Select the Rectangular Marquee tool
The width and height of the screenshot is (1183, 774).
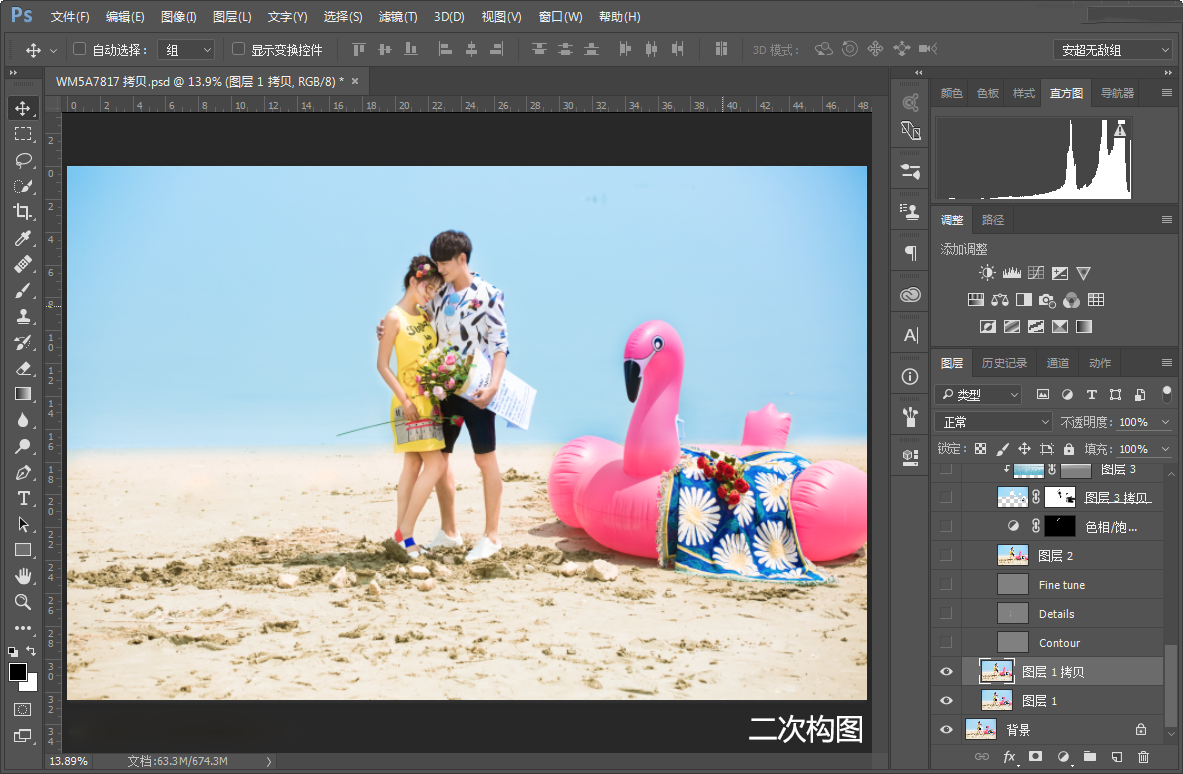coord(23,134)
